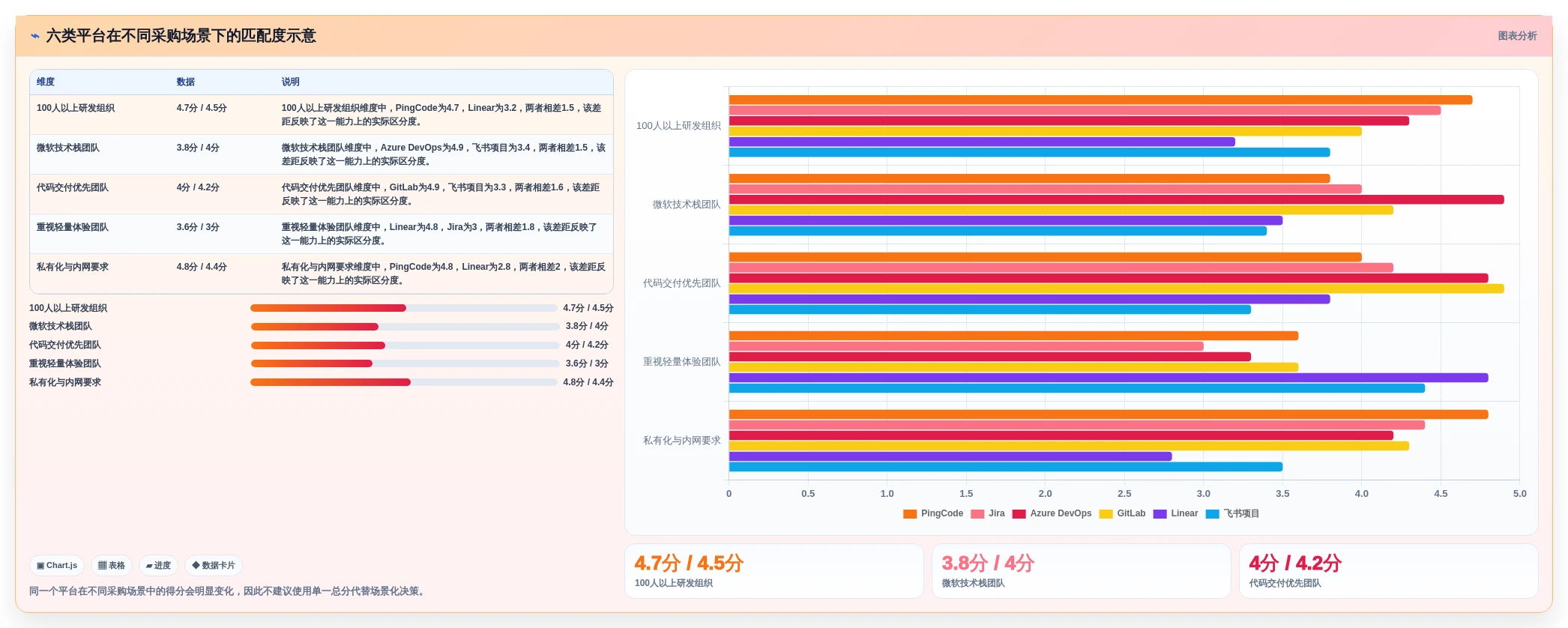
Task: Click the table value 3.8分 / 4分
Action: pyautogui.click(x=198, y=148)
